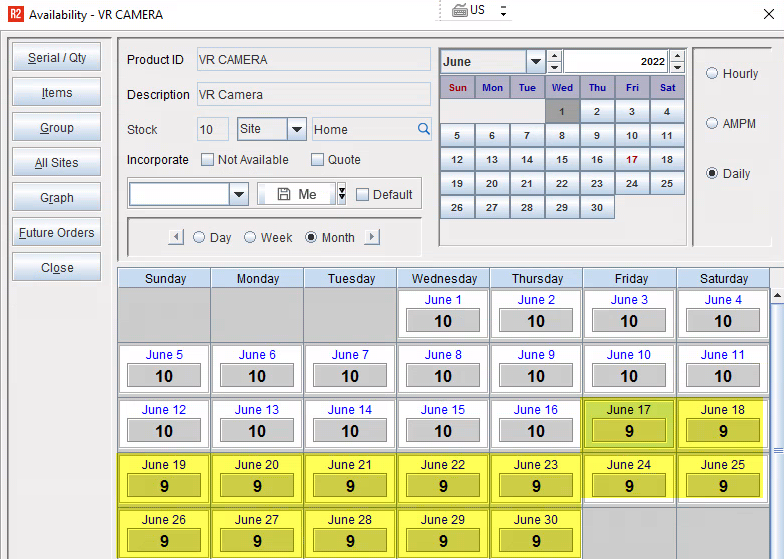Select the Hourly radio button
This screenshot has width=784, height=559.
tap(712, 74)
